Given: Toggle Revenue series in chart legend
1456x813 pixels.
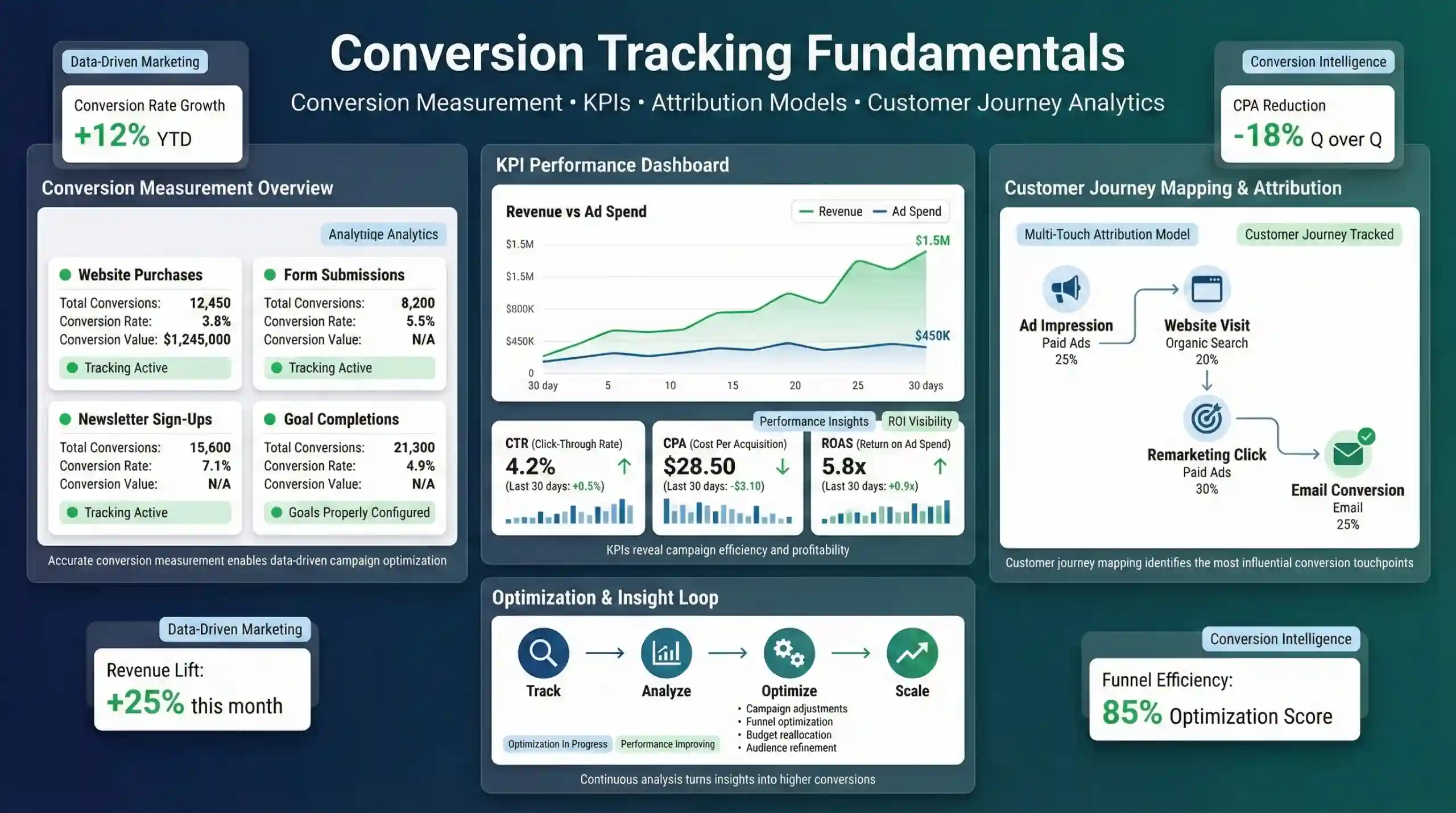Looking at the screenshot, I should (x=831, y=212).
